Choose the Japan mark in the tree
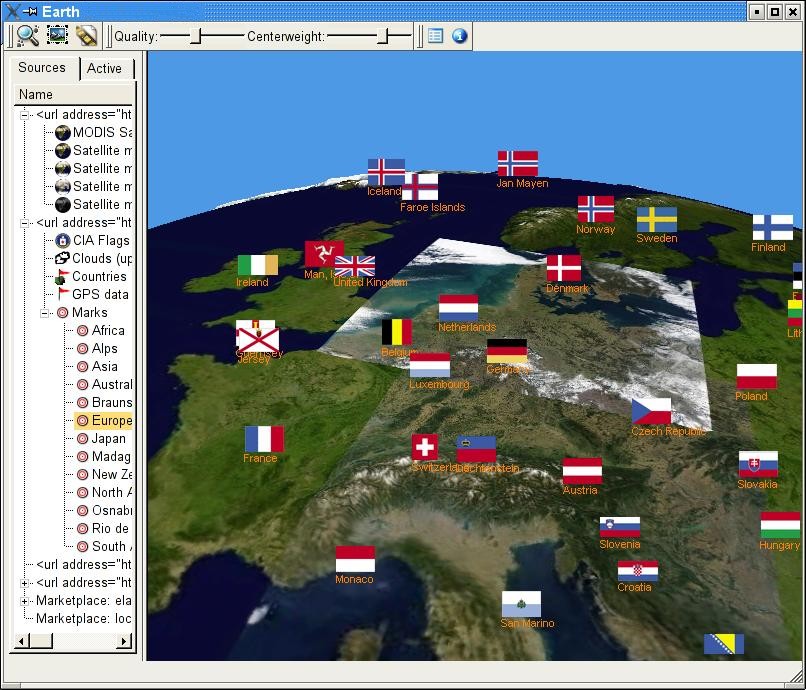 pyautogui.click(x=108, y=439)
